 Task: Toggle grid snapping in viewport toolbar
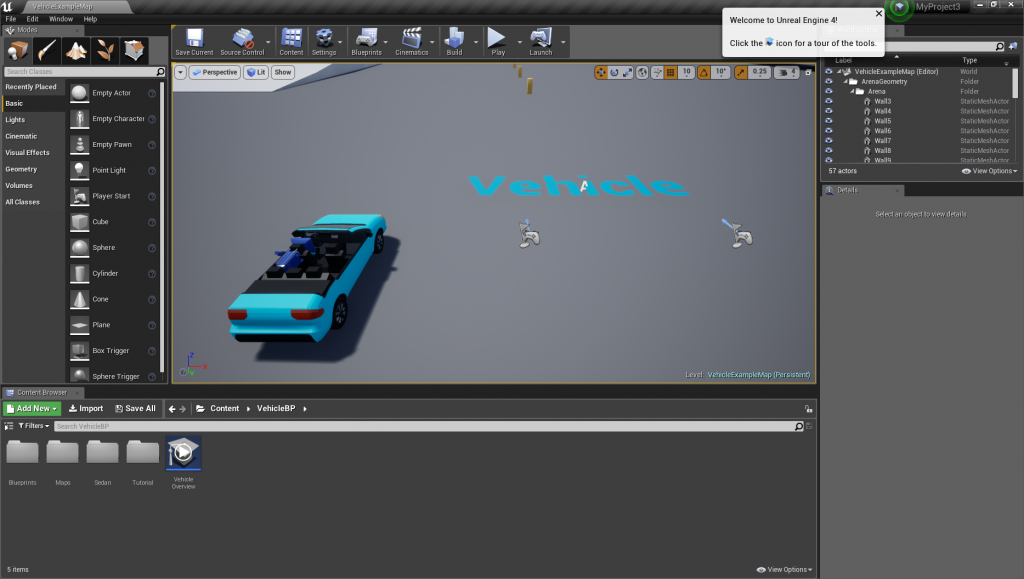click(670, 72)
